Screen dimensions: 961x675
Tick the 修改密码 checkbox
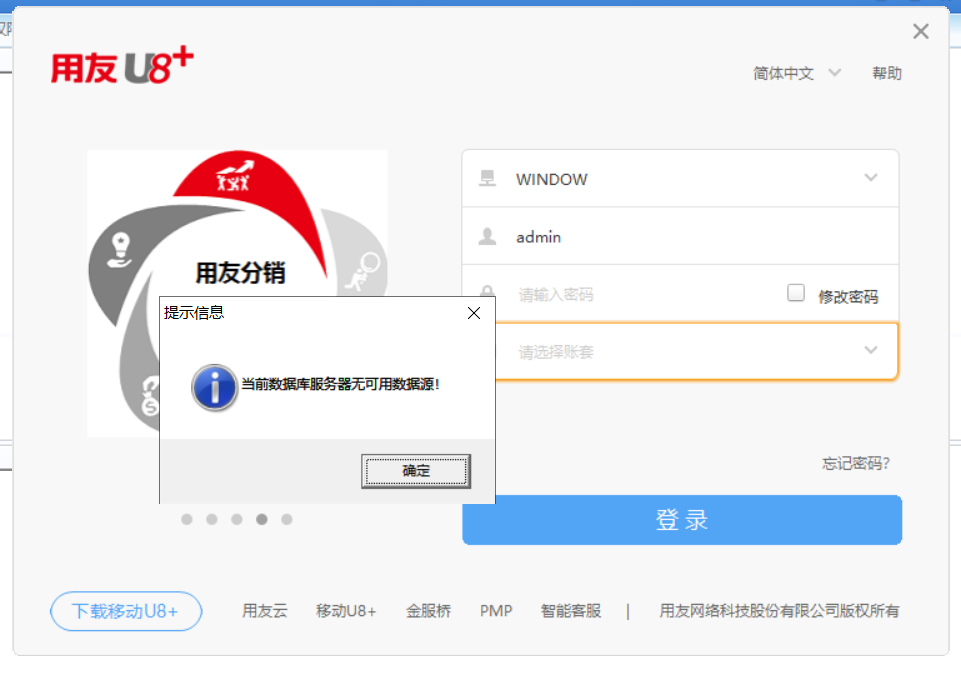[796, 292]
